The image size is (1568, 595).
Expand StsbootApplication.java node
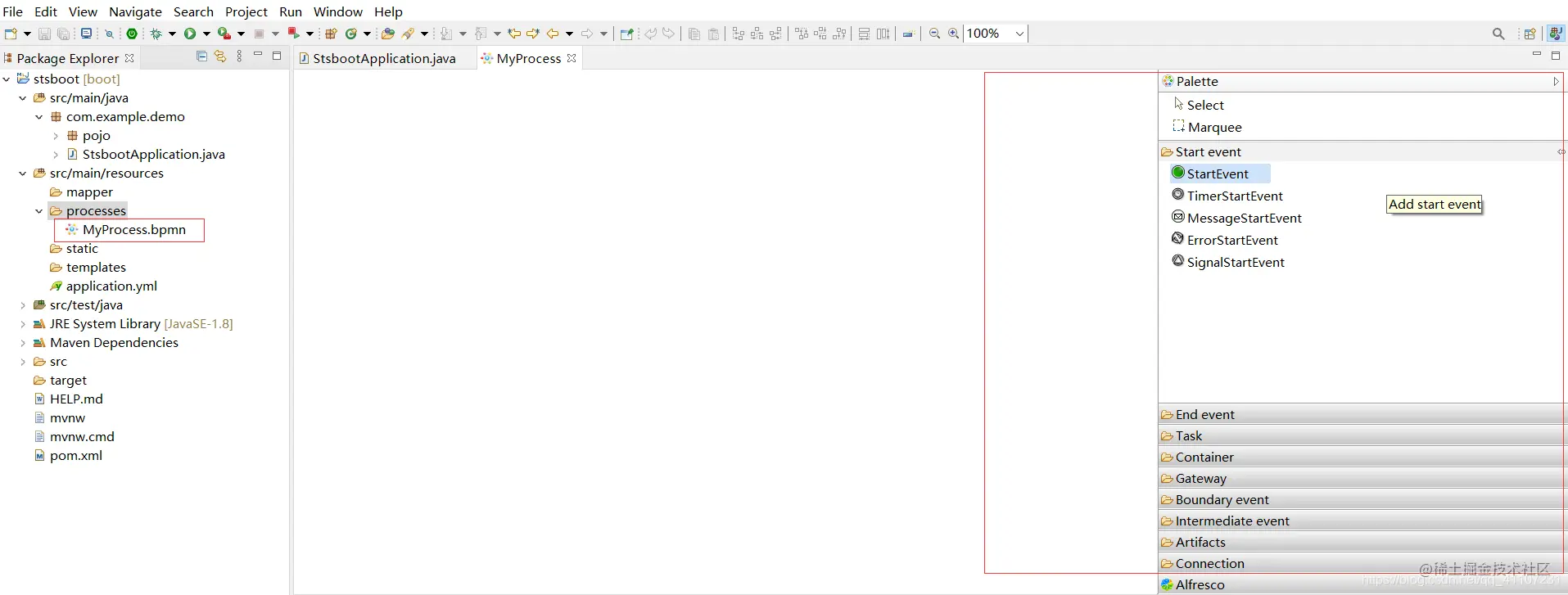(x=56, y=155)
